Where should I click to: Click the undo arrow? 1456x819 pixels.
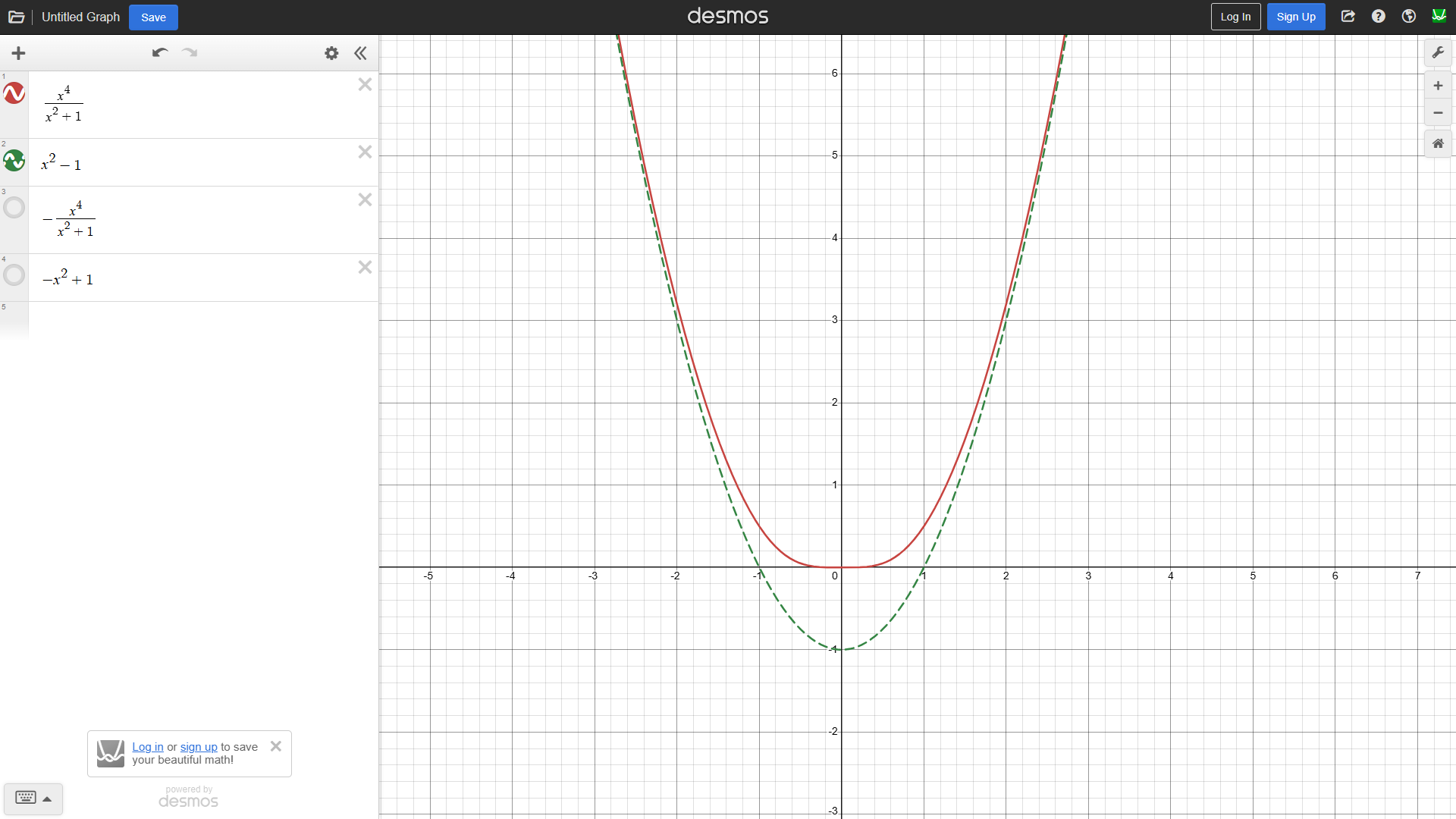pyautogui.click(x=159, y=53)
